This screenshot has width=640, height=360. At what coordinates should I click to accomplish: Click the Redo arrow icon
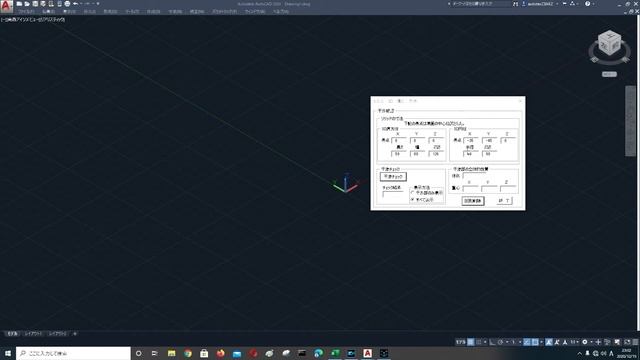pyautogui.click(x=87, y=4)
